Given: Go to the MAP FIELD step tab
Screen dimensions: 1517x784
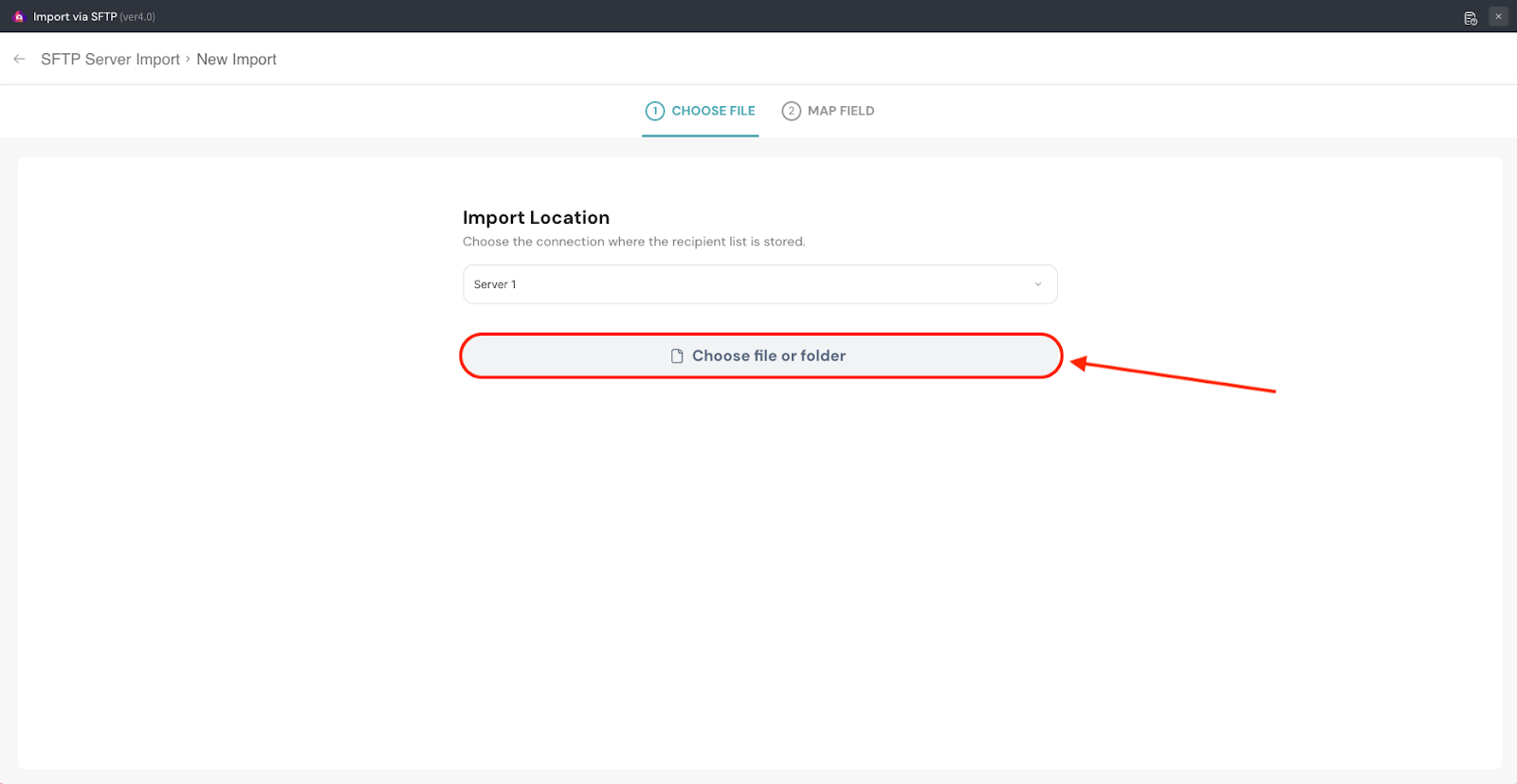Looking at the screenshot, I should pyautogui.click(x=840, y=111).
